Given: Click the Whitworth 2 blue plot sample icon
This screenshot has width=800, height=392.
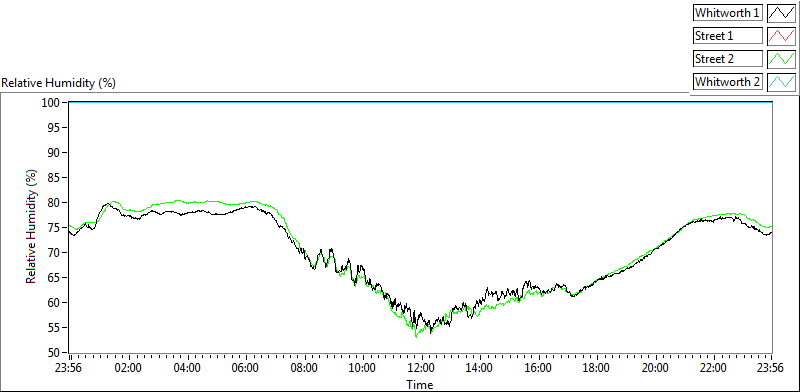Looking at the screenshot, I should [781, 82].
